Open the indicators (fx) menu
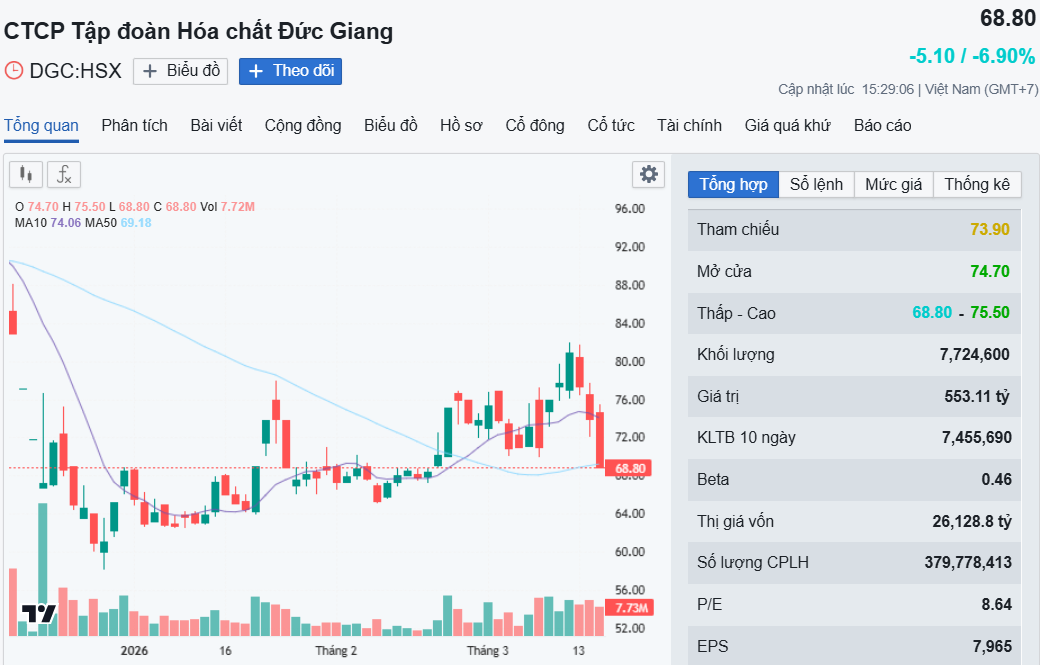The height and width of the screenshot is (665, 1040). [64, 175]
